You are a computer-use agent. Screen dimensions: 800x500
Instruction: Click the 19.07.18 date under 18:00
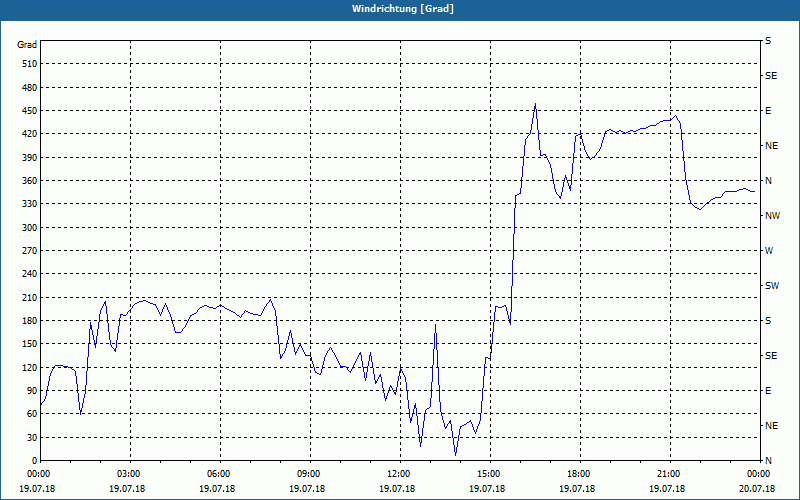577,488
